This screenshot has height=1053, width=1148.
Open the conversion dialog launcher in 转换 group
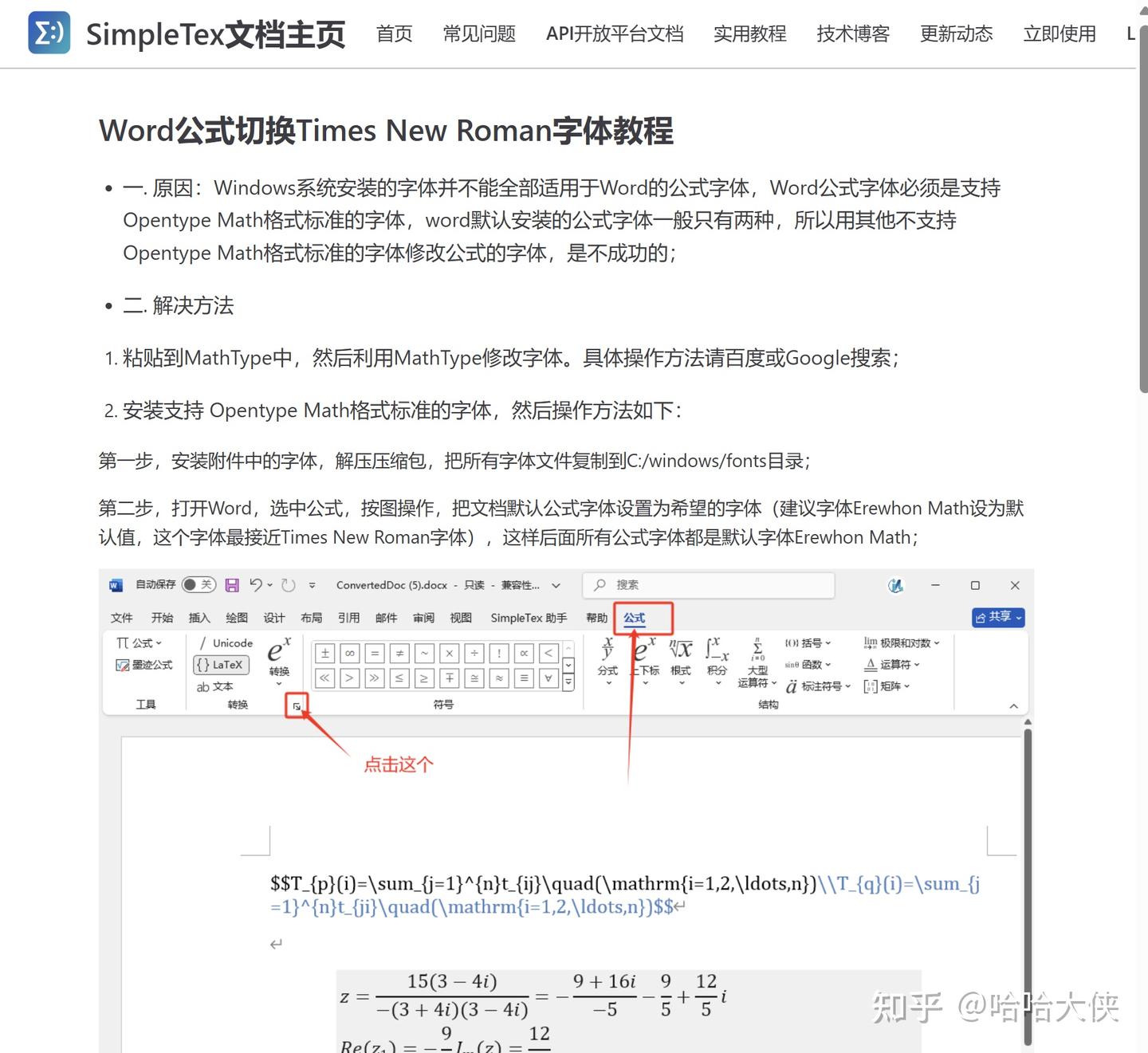(297, 705)
